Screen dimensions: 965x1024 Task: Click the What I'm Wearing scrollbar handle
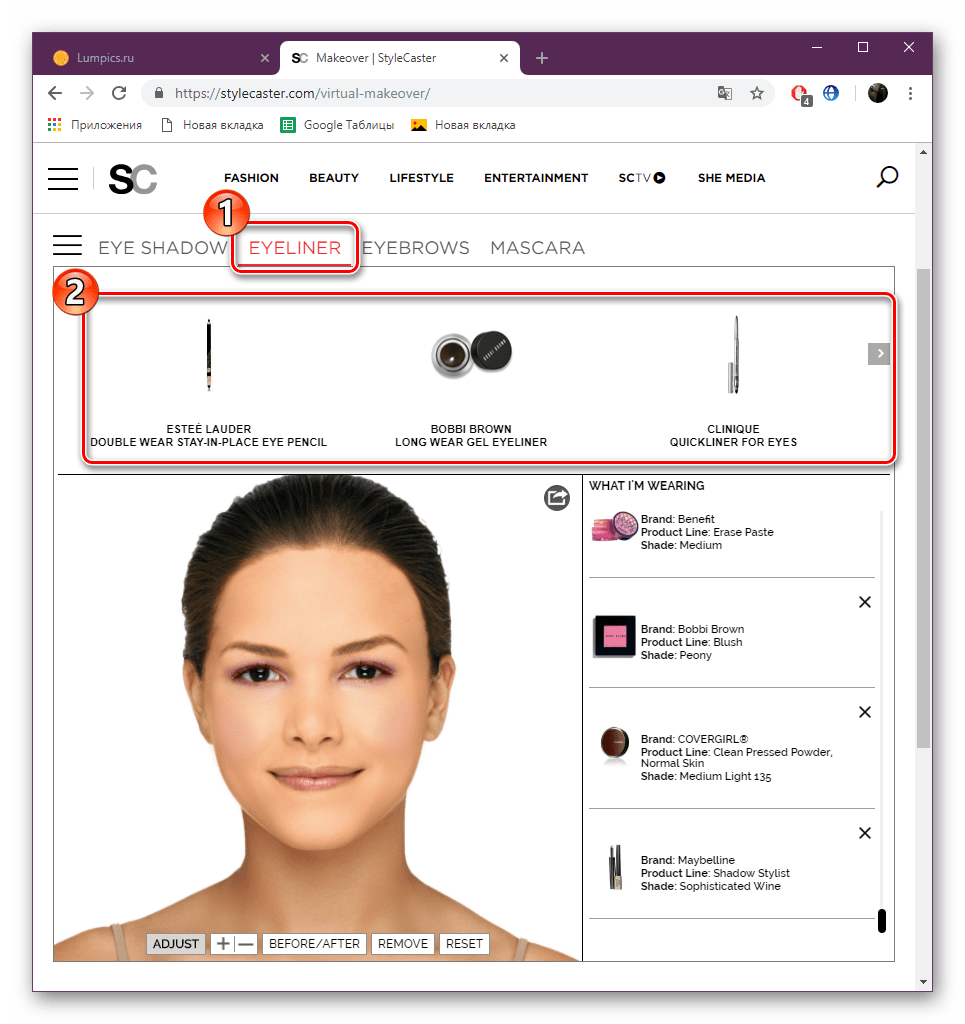click(x=881, y=921)
